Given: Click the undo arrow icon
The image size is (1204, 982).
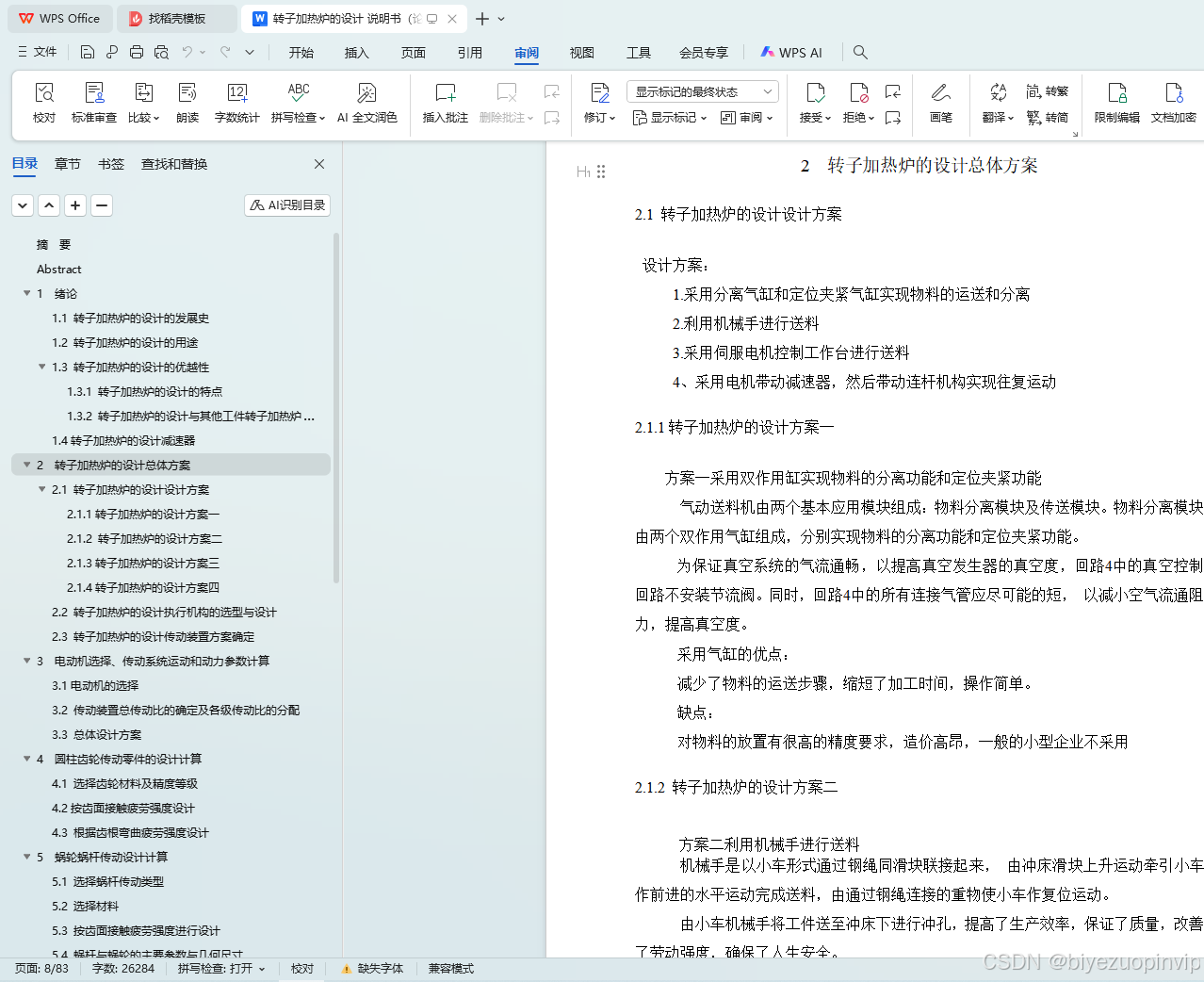Looking at the screenshot, I should click(187, 52).
